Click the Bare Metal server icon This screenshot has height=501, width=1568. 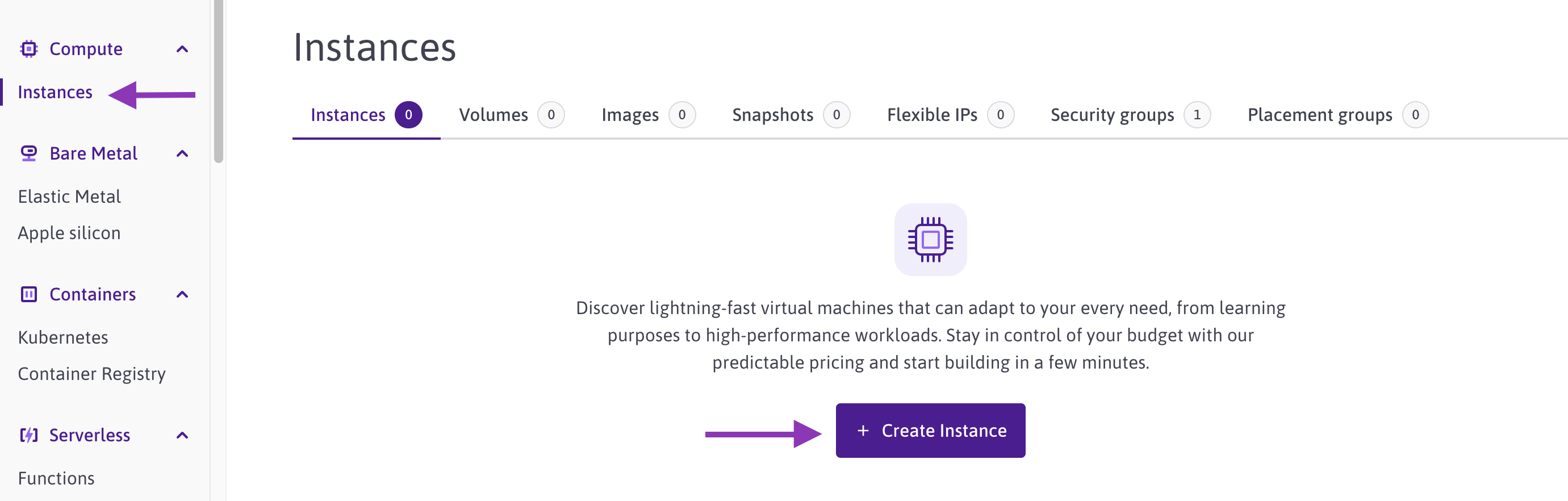pos(28,153)
